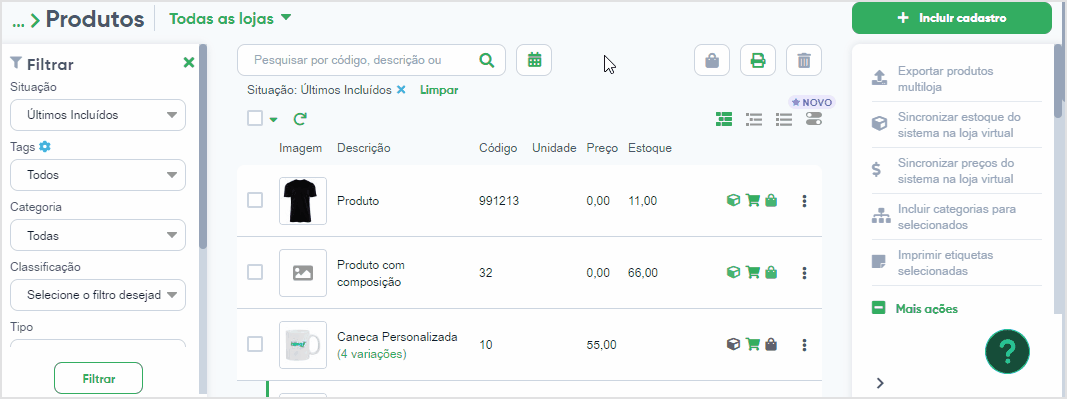
Task: Click the Filtrar button
Action: pos(99,379)
